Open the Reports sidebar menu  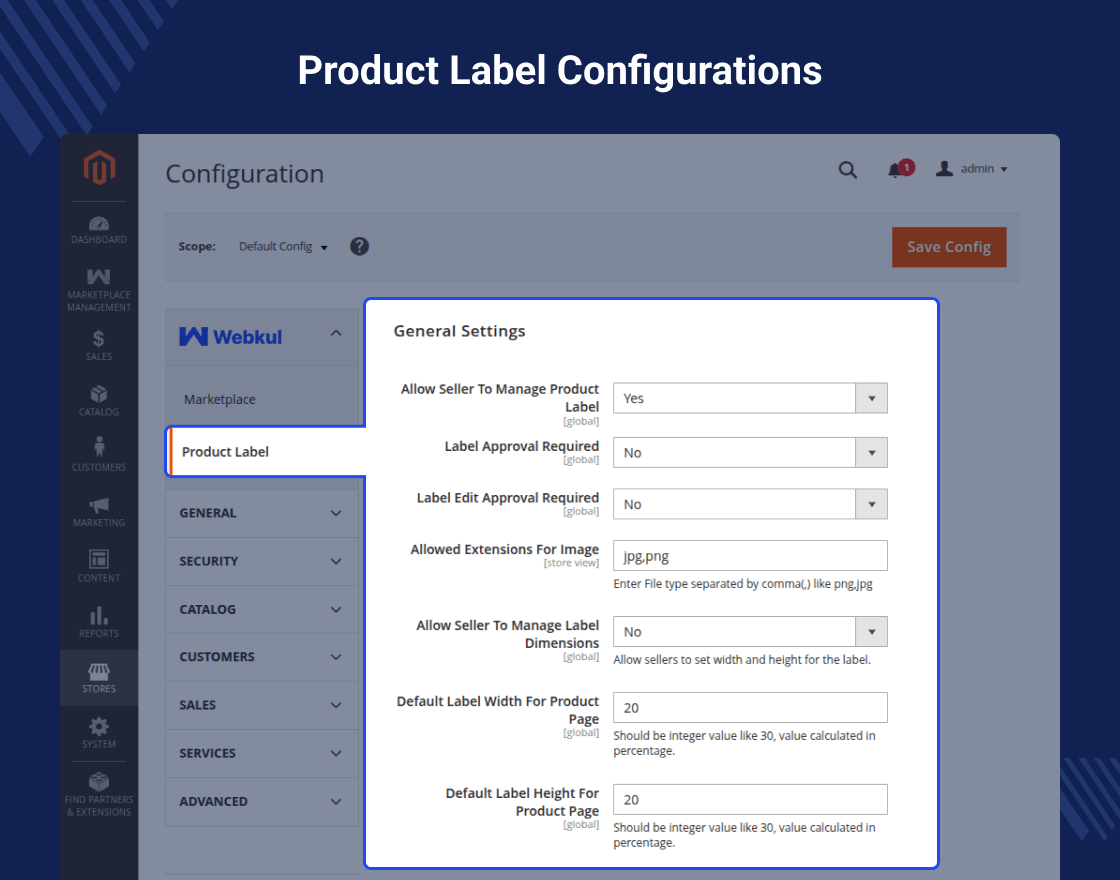[x=99, y=622]
